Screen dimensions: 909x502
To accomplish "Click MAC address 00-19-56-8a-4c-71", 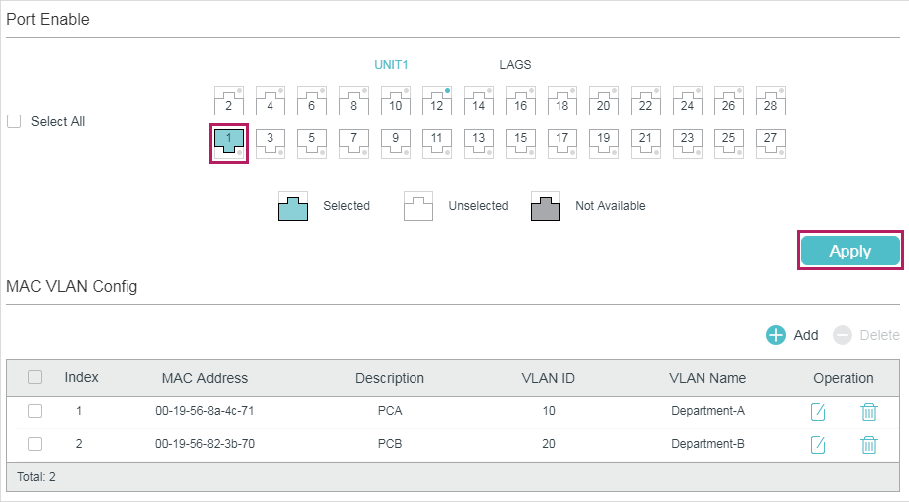I will pyautogui.click(x=205, y=410).
